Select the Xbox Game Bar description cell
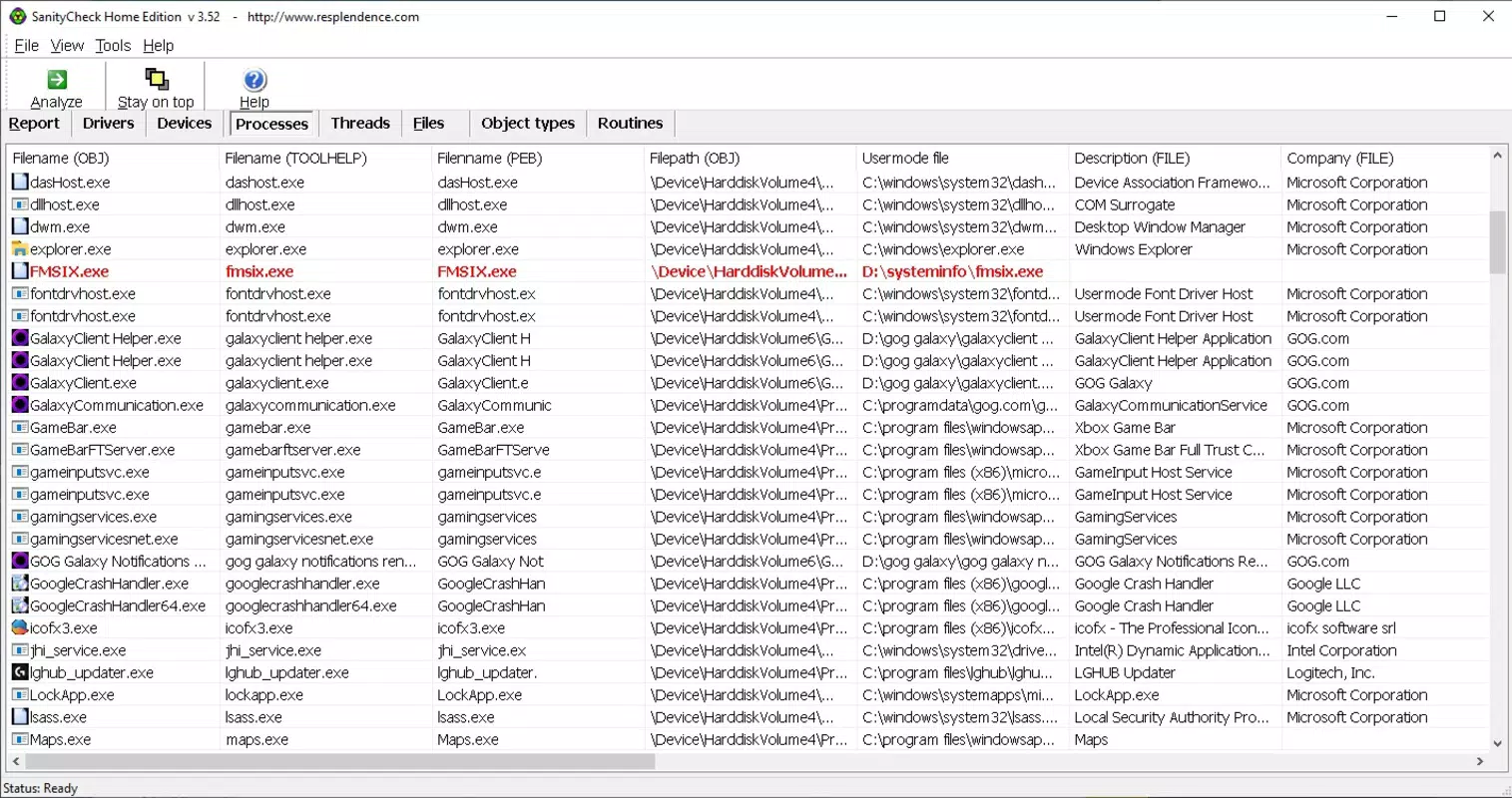Viewport: 1512px width, 798px height. click(x=1125, y=427)
